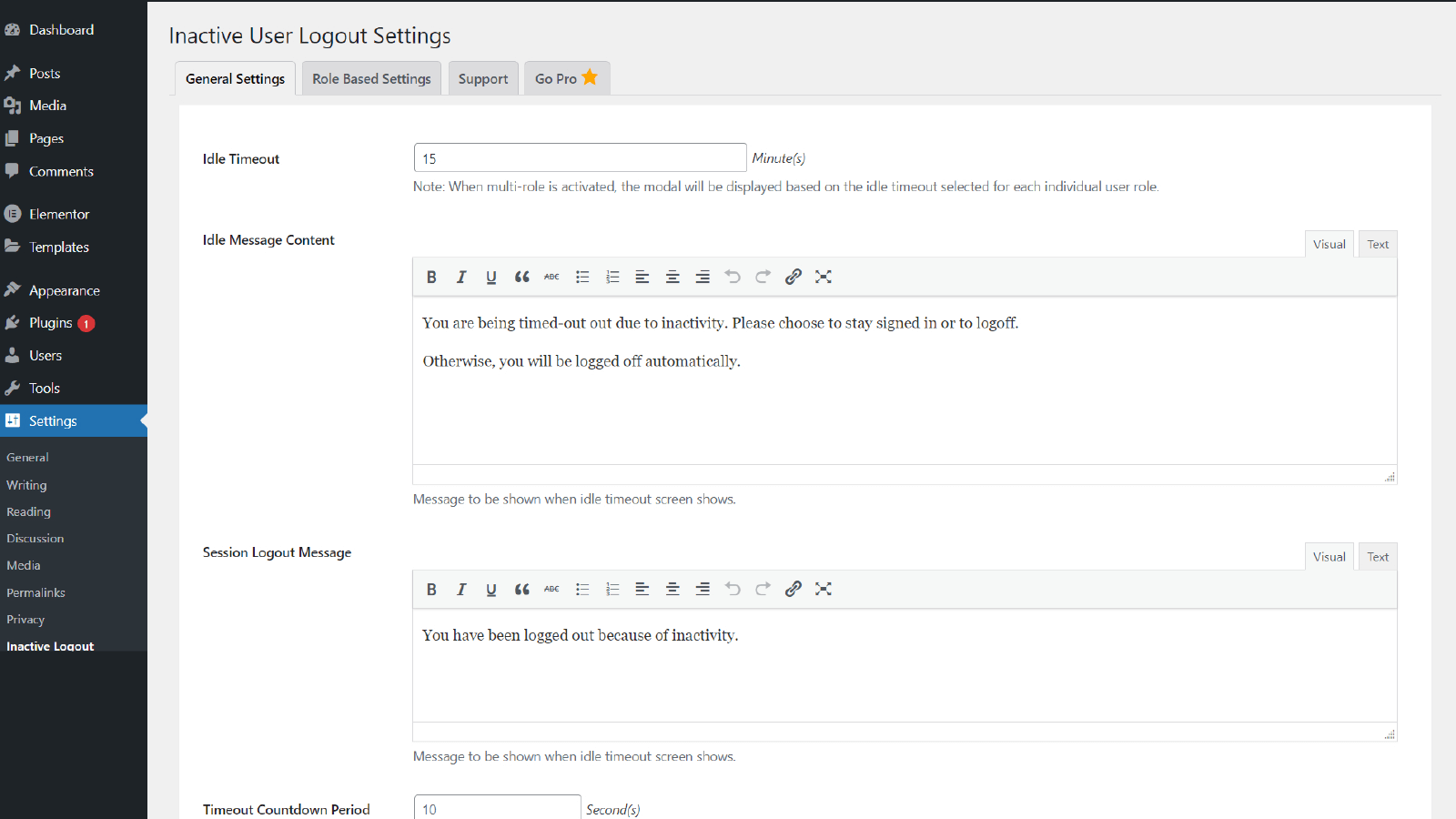Open the Settings menu in sidebar
1456x819 pixels.
74,420
